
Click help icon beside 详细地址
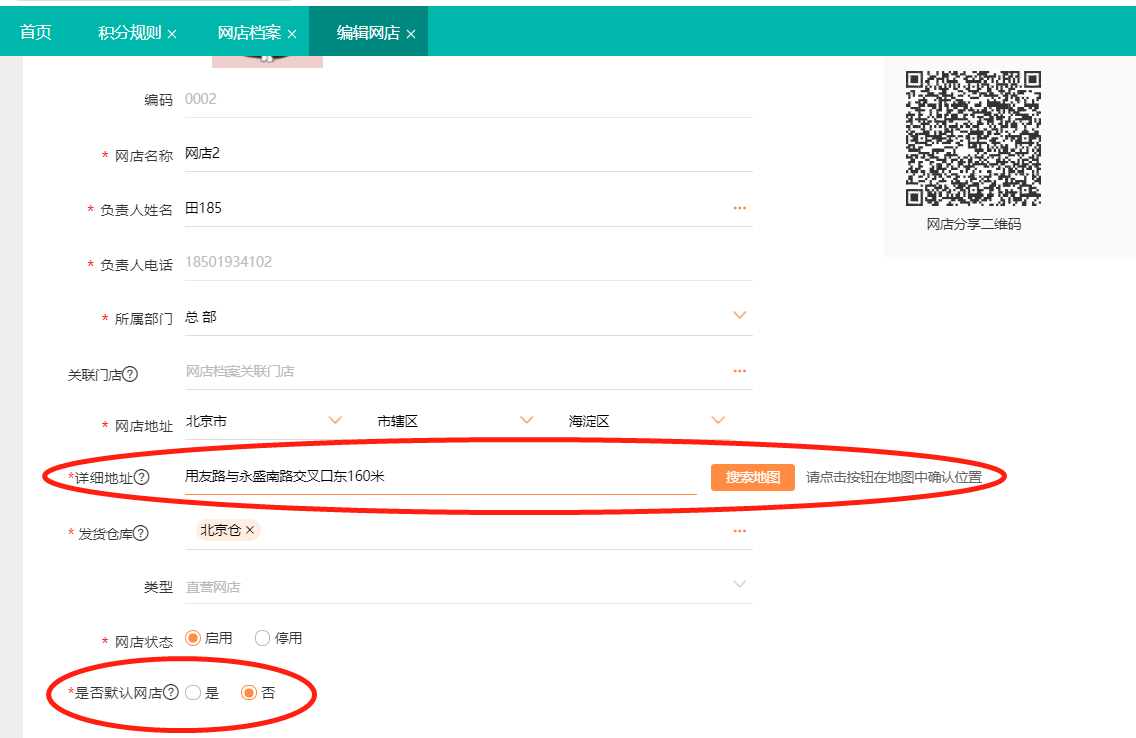point(142,477)
